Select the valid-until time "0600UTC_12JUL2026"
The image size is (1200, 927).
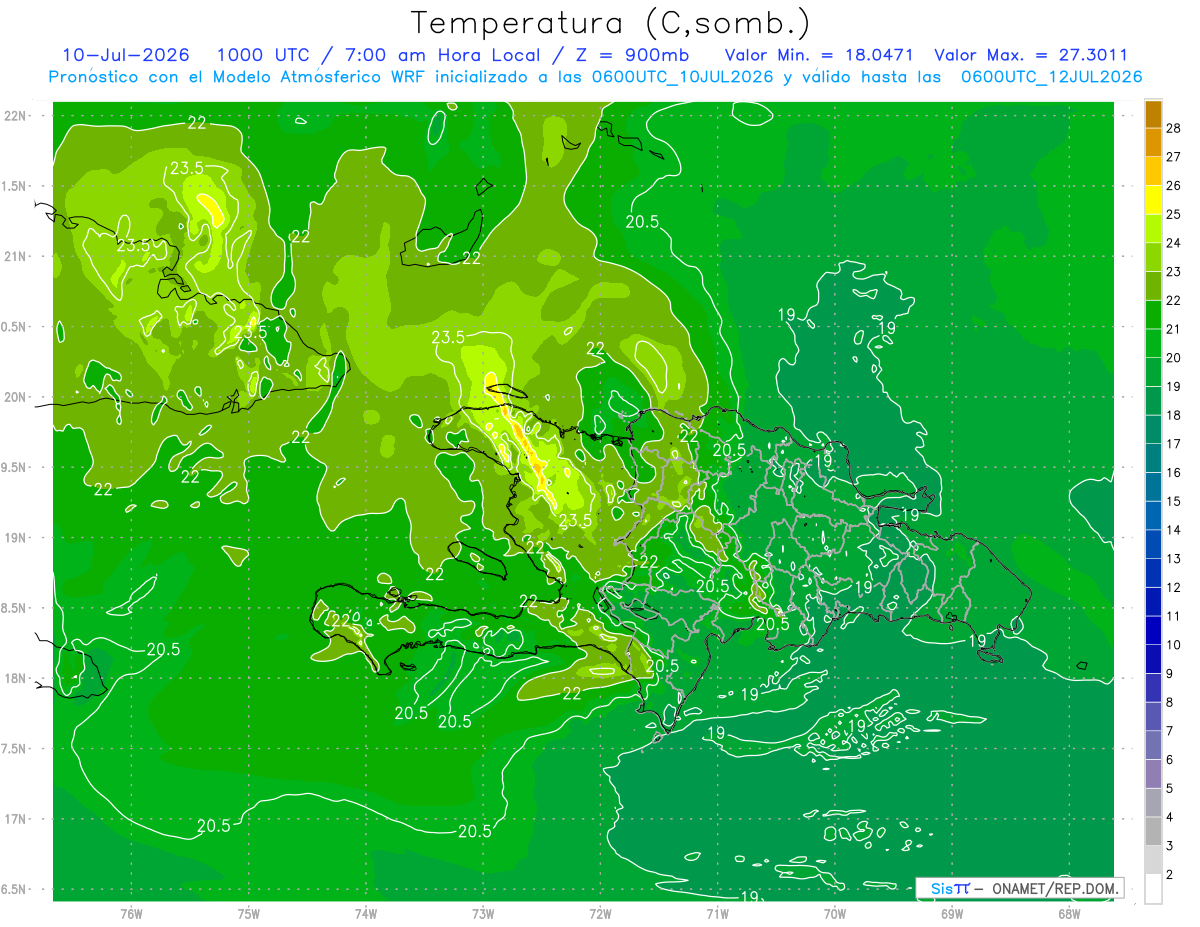point(1051,77)
